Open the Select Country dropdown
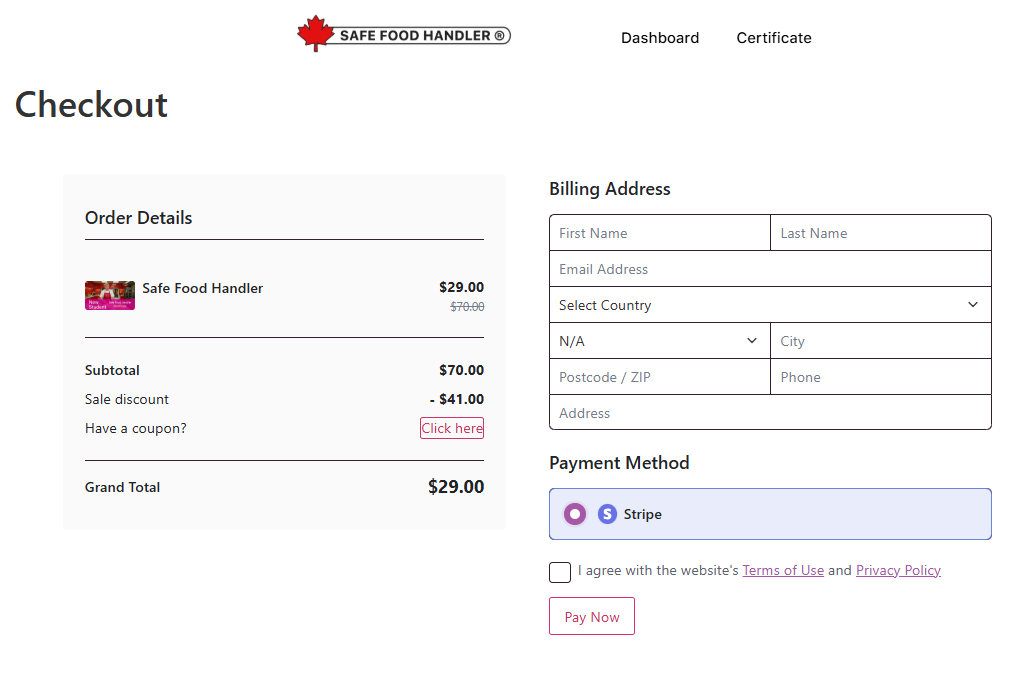The width and height of the screenshot is (1024, 673). [770, 305]
